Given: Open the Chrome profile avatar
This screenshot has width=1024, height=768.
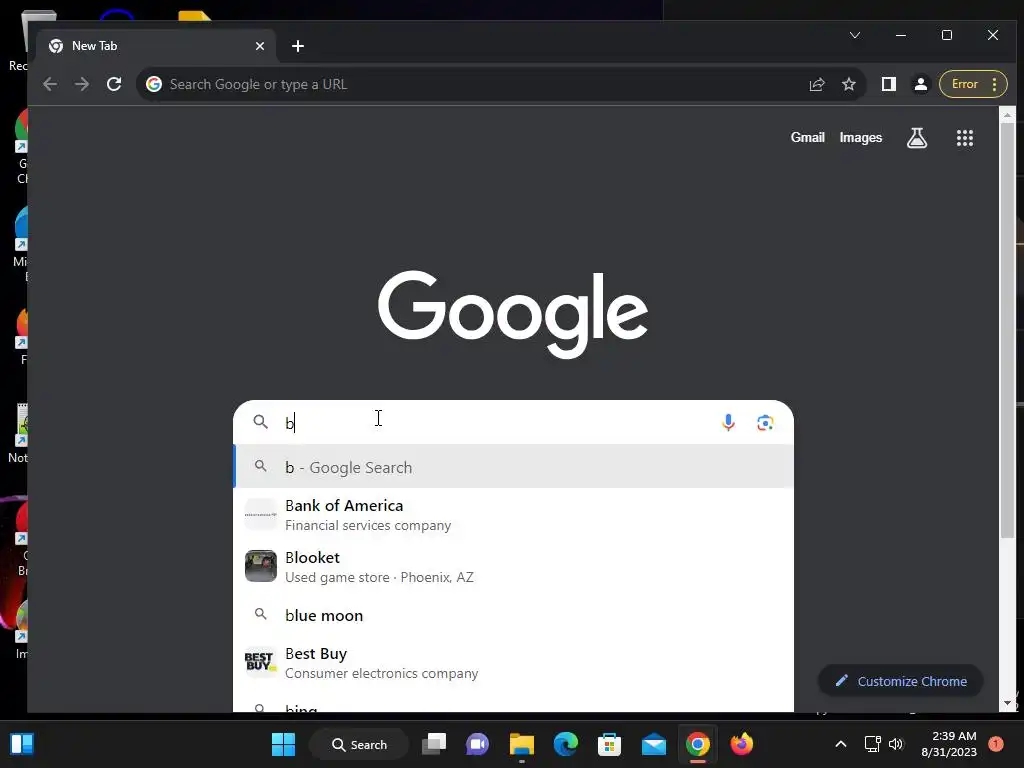Looking at the screenshot, I should [x=921, y=84].
